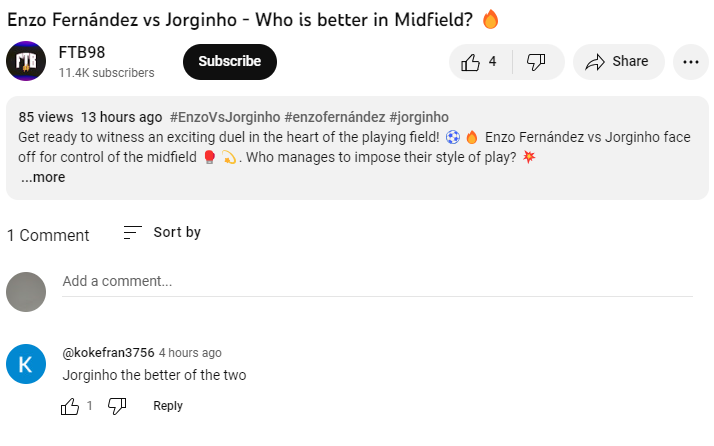Expand description with ...more
This screenshot has height=446, width=714.
point(43,177)
